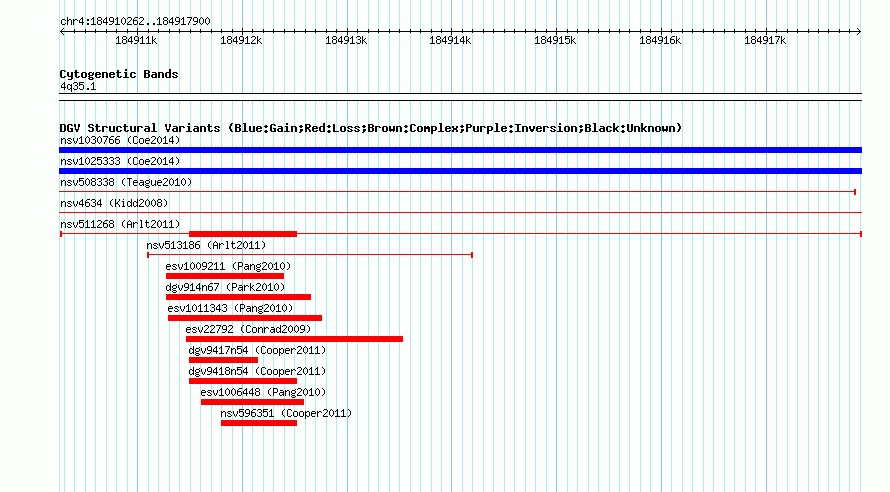Image resolution: width=890 pixels, height=492 pixels.
Task: Click the 184916k ruler tick label
Action: 660,40
